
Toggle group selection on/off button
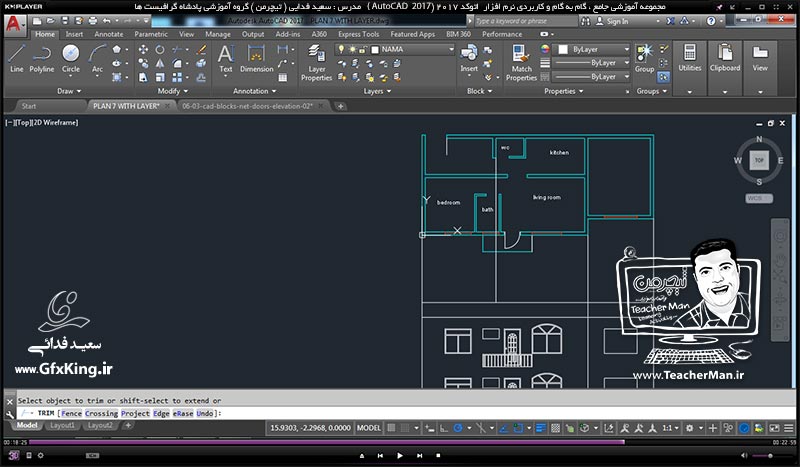(x=663, y=77)
